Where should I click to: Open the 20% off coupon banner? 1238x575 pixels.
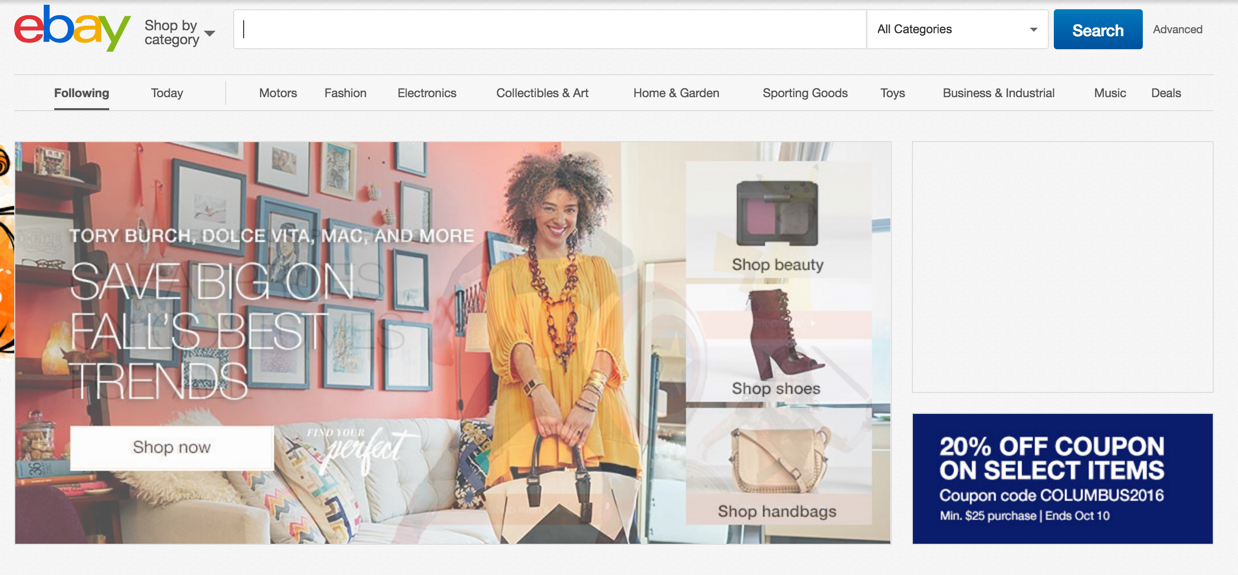point(1062,479)
